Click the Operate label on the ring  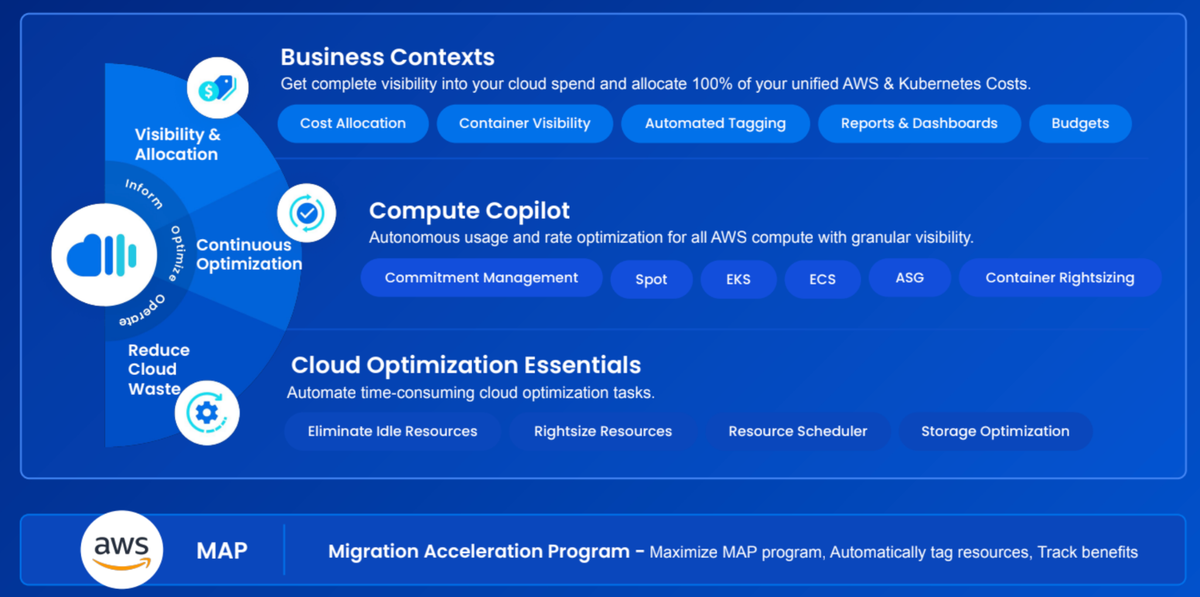143,312
